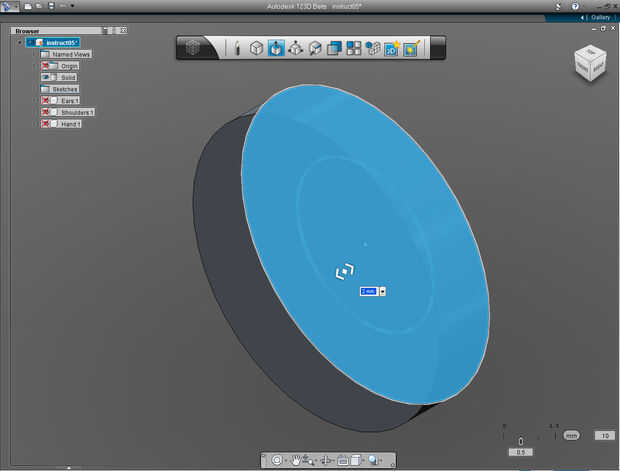Select the Move/Triad cube tool

click(295, 48)
